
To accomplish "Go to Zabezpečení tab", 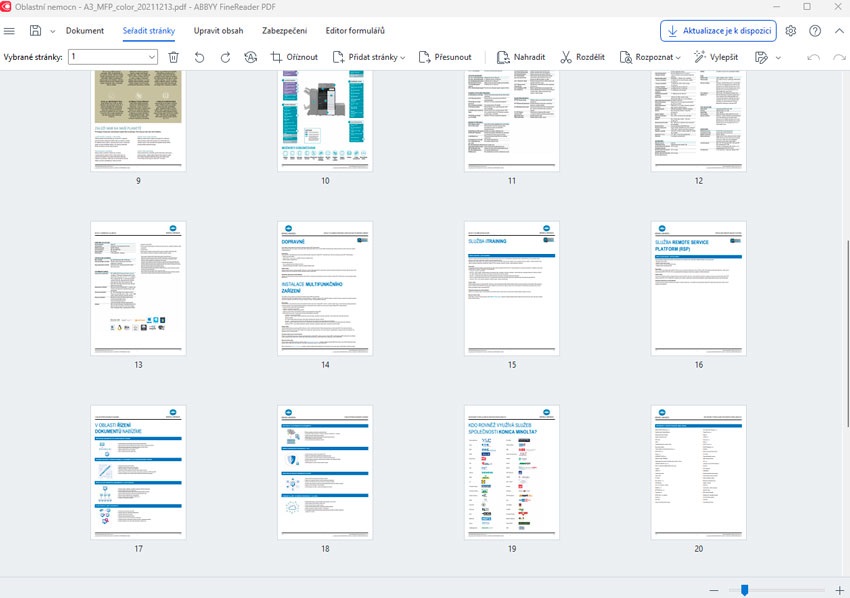I will pos(285,31).
